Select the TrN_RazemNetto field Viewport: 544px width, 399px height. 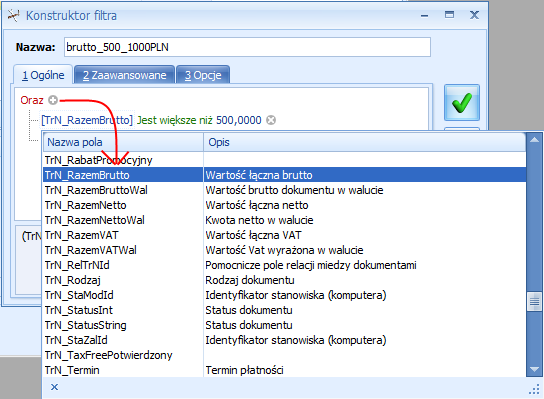pyautogui.click(x=85, y=205)
